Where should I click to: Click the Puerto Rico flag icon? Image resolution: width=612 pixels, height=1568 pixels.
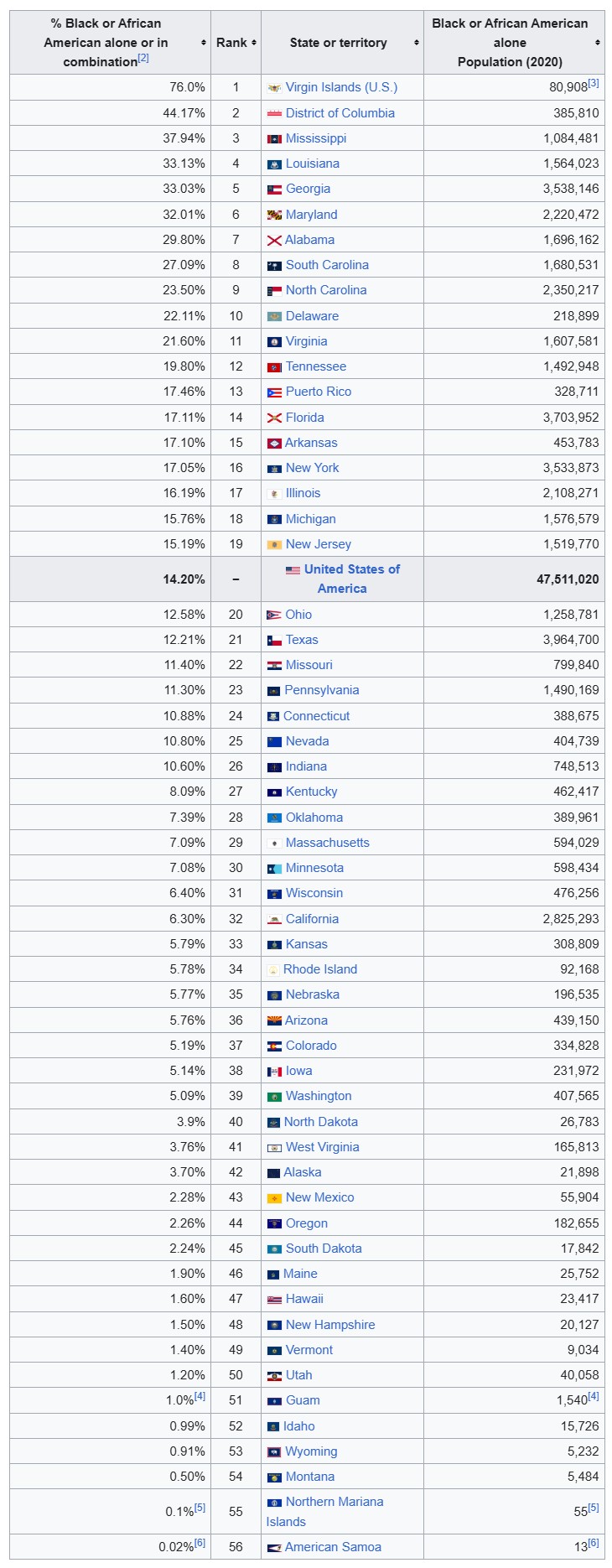click(274, 392)
